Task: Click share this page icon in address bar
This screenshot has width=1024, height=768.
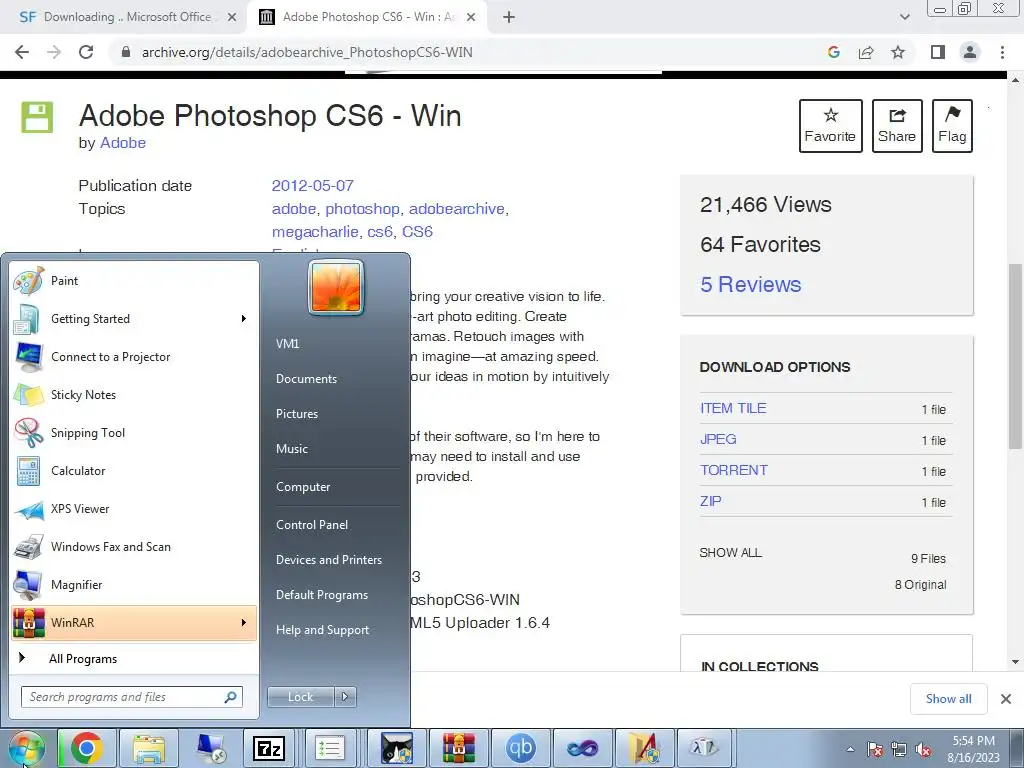Action: click(866, 52)
